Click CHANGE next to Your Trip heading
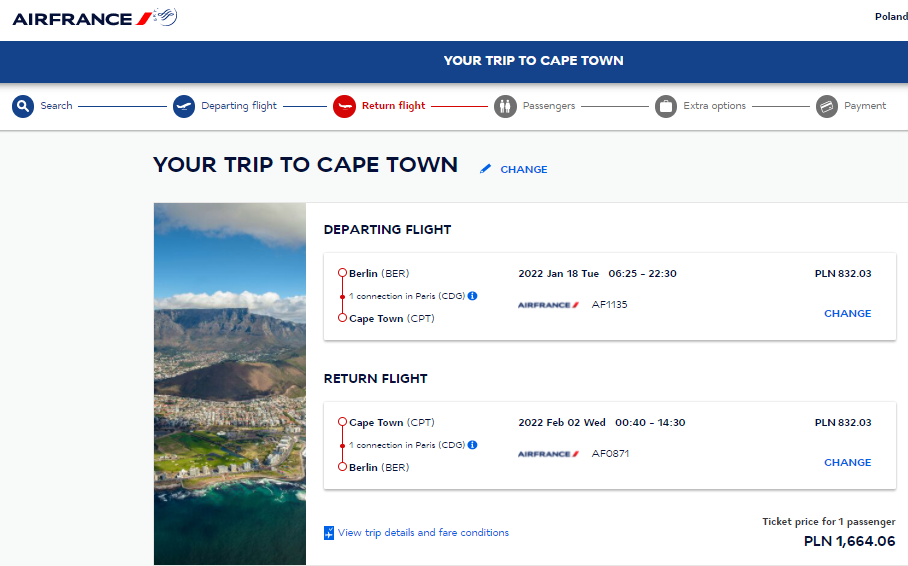This screenshot has height=566, width=908. 523,169
